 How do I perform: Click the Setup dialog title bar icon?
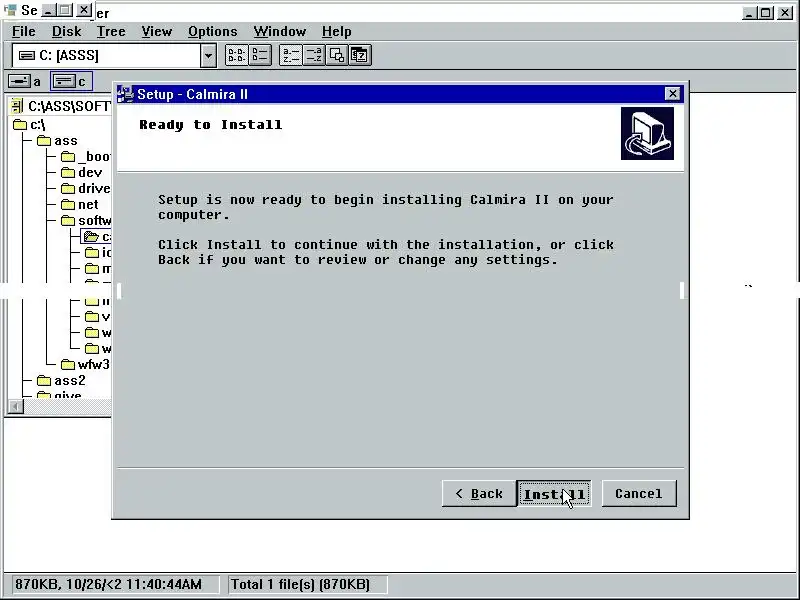[x=126, y=94]
